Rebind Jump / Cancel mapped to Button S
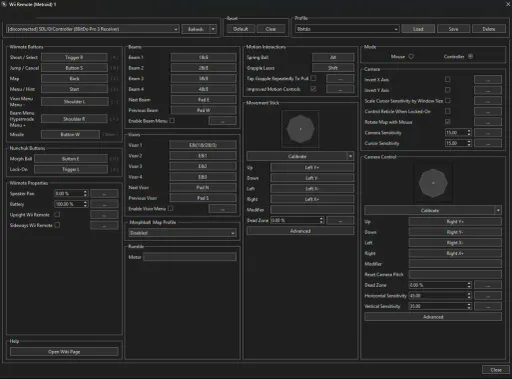Screen dimensions: 512x379 pyautogui.click(x=74, y=68)
